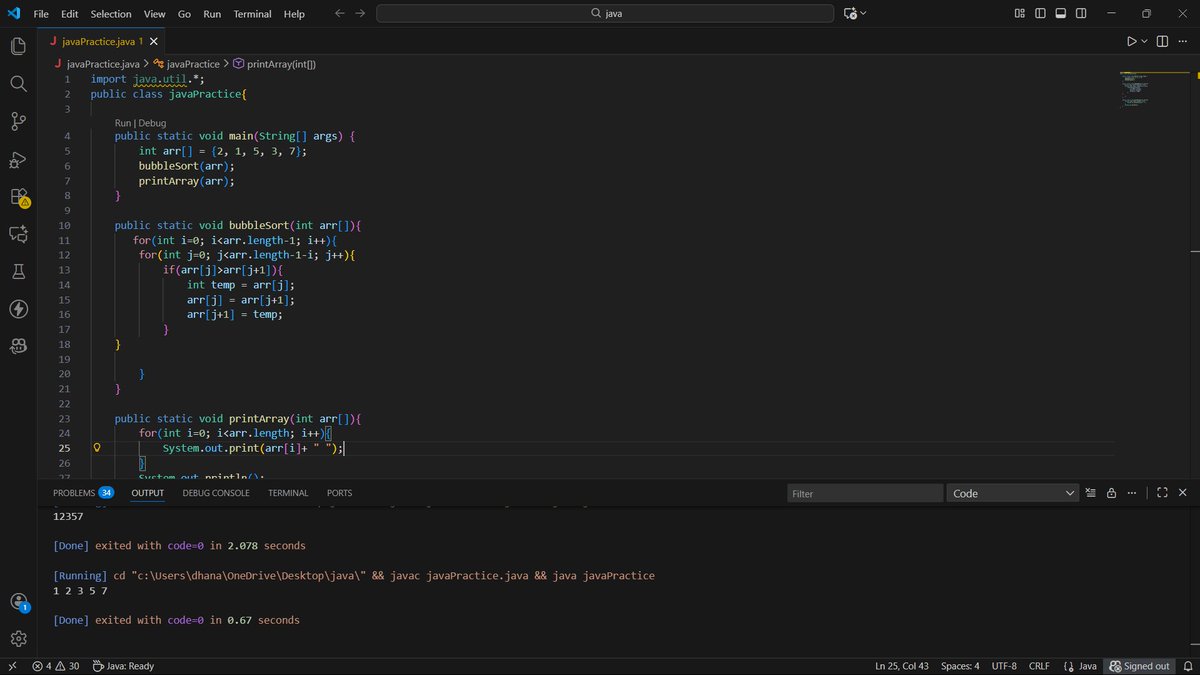
Task: Go back with the left arrow
Action: pyautogui.click(x=339, y=13)
